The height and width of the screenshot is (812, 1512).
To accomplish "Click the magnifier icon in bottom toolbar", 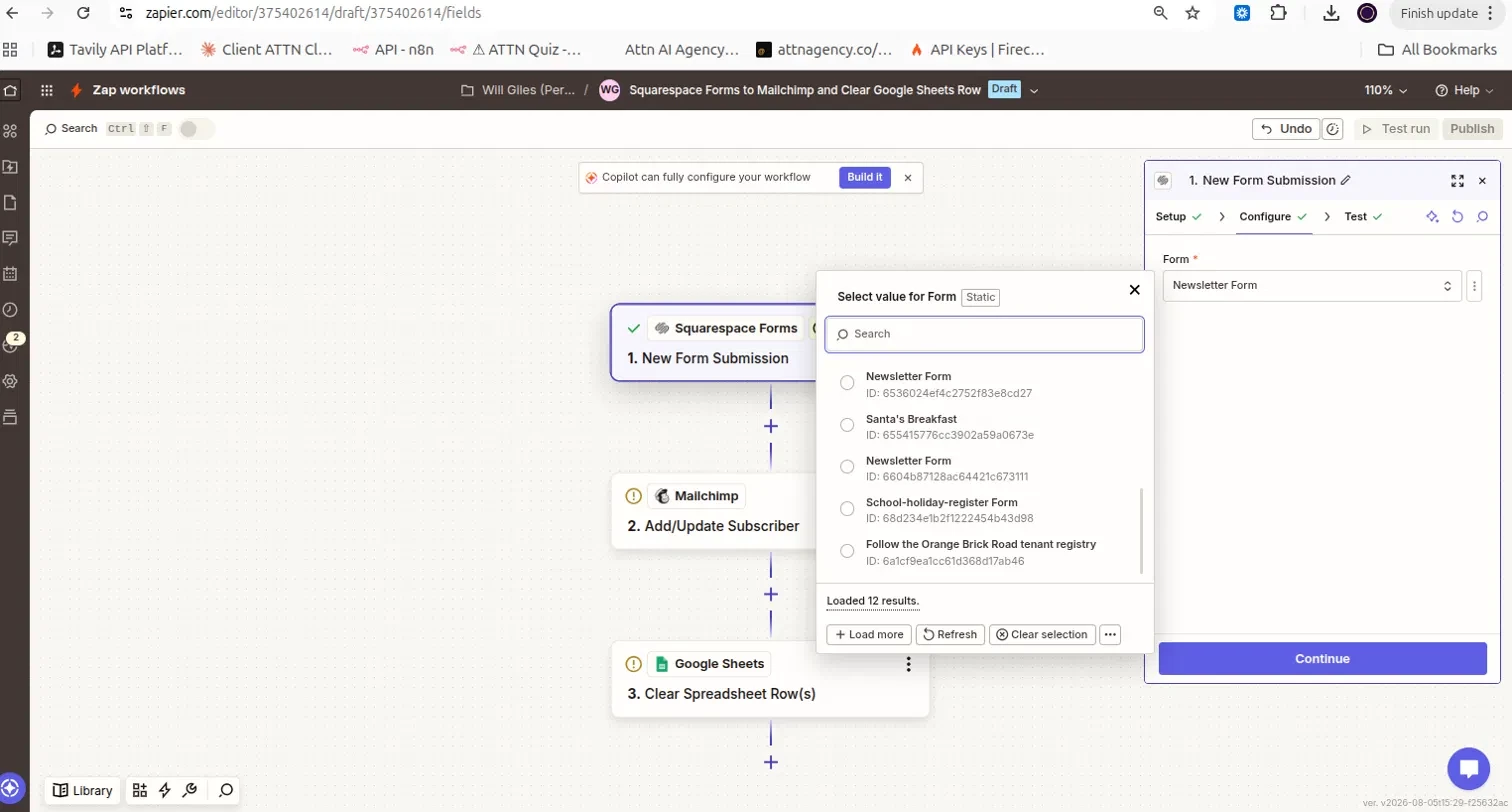I will pyautogui.click(x=226, y=790).
